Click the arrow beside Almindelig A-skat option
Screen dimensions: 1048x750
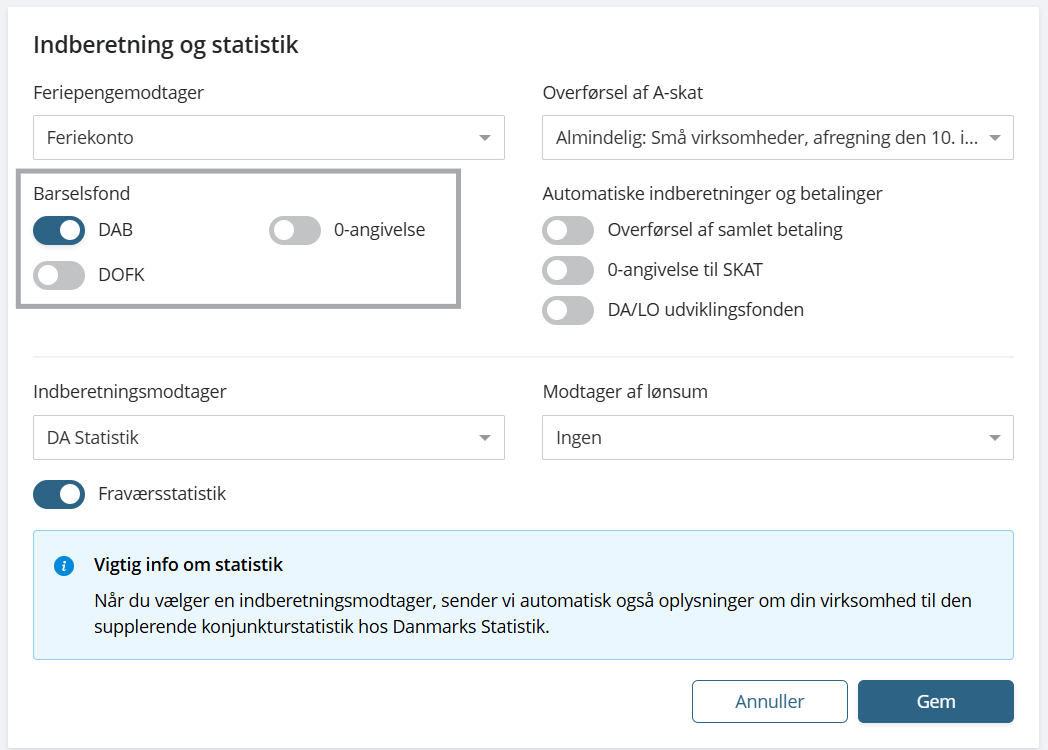995,138
